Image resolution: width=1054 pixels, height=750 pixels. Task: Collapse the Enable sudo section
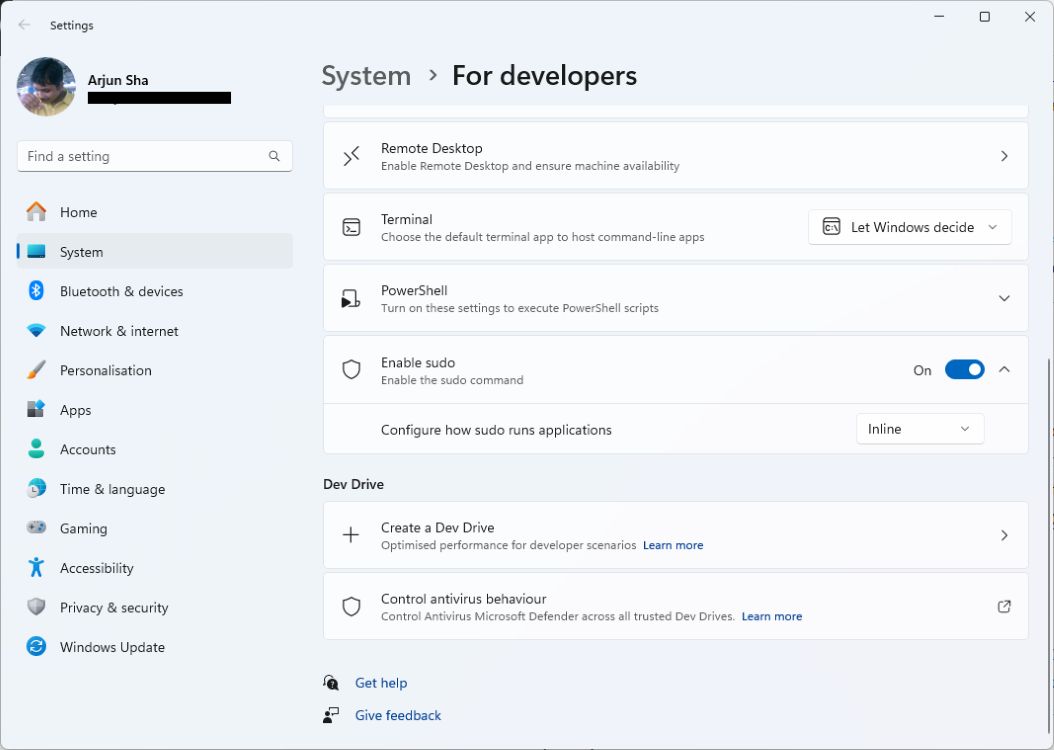(1004, 369)
